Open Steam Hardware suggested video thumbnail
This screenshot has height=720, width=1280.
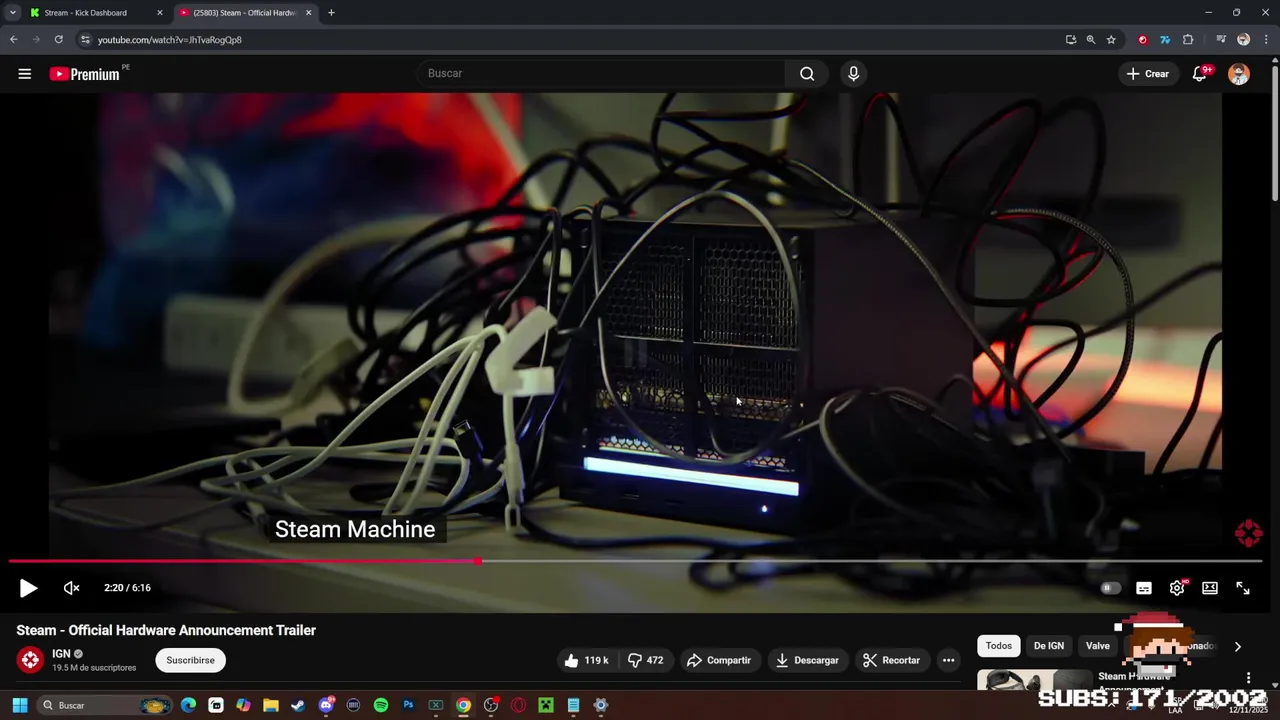[1034, 680]
